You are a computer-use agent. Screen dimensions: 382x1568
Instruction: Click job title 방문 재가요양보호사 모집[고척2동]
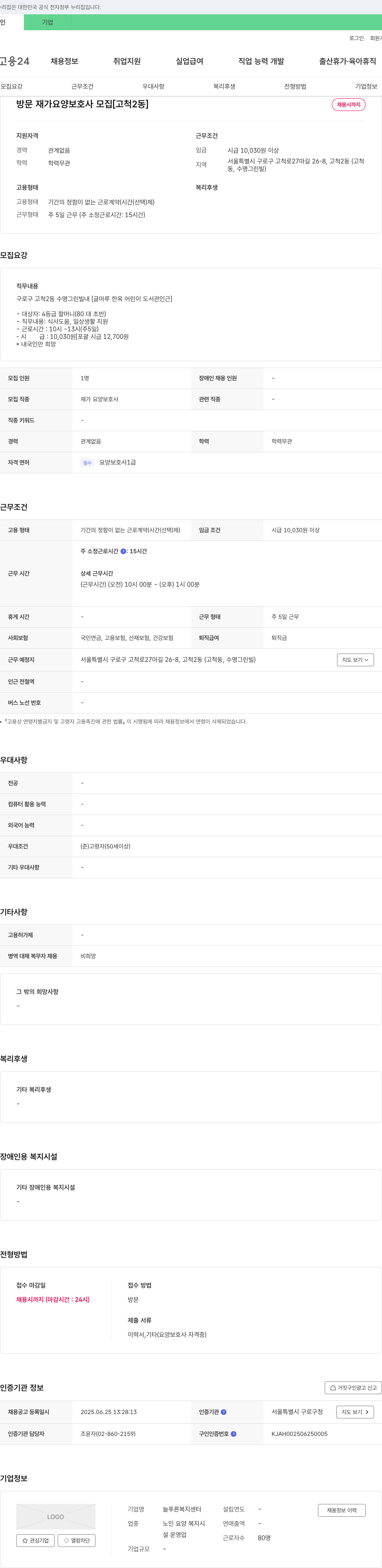point(82,104)
